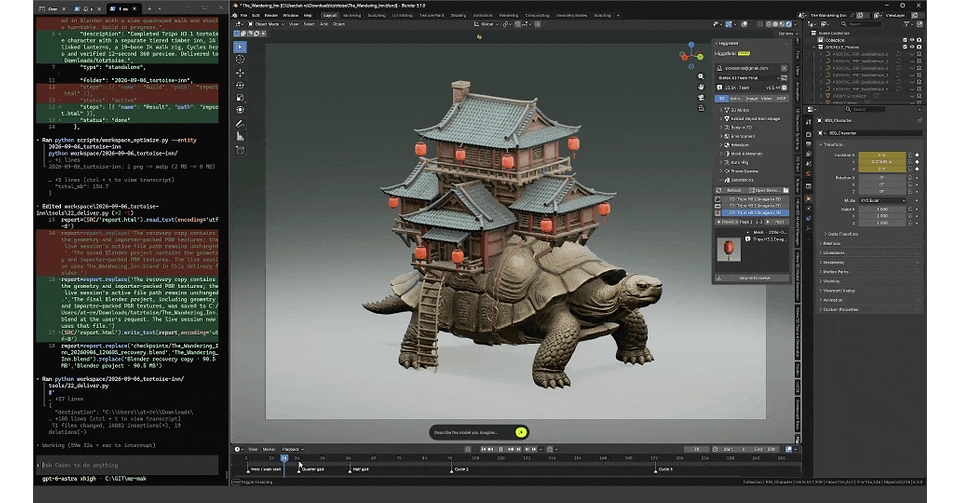Click the Open Output button
This screenshot has width=960, height=503.
coord(765,190)
